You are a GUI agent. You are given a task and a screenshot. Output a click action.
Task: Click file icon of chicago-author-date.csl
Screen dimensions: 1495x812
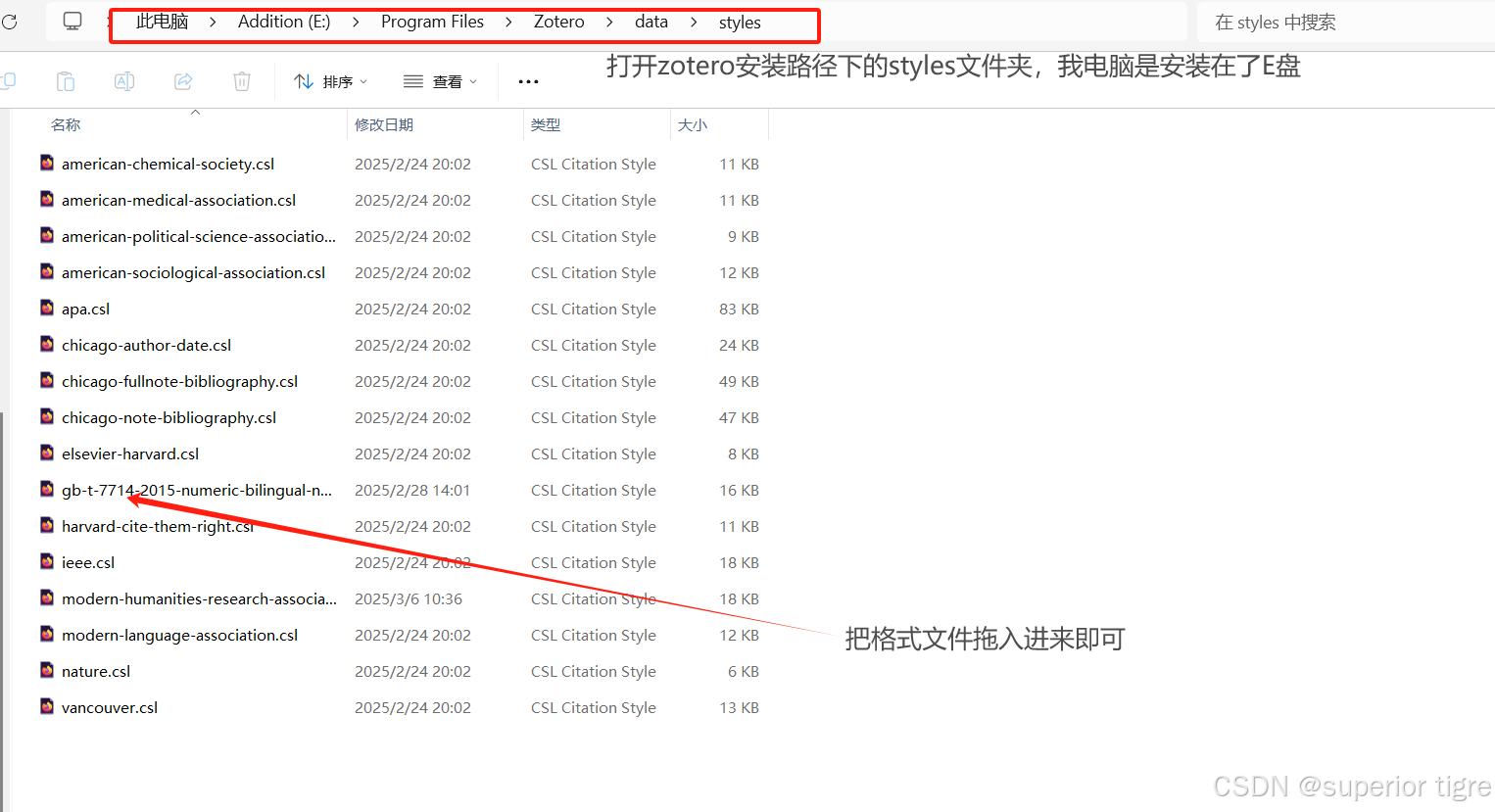[x=47, y=344]
